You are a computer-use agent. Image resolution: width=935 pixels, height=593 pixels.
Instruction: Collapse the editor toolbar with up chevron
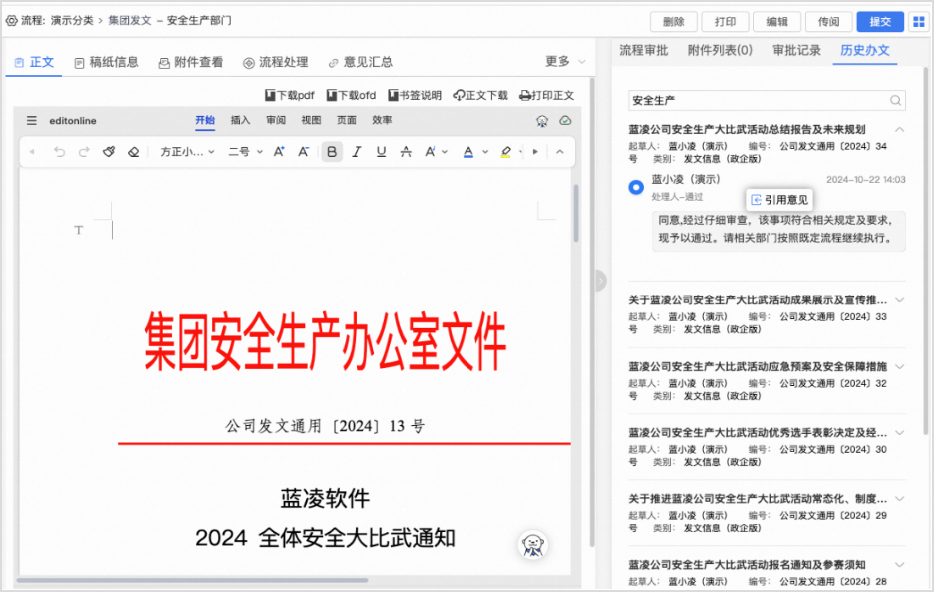click(559, 152)
